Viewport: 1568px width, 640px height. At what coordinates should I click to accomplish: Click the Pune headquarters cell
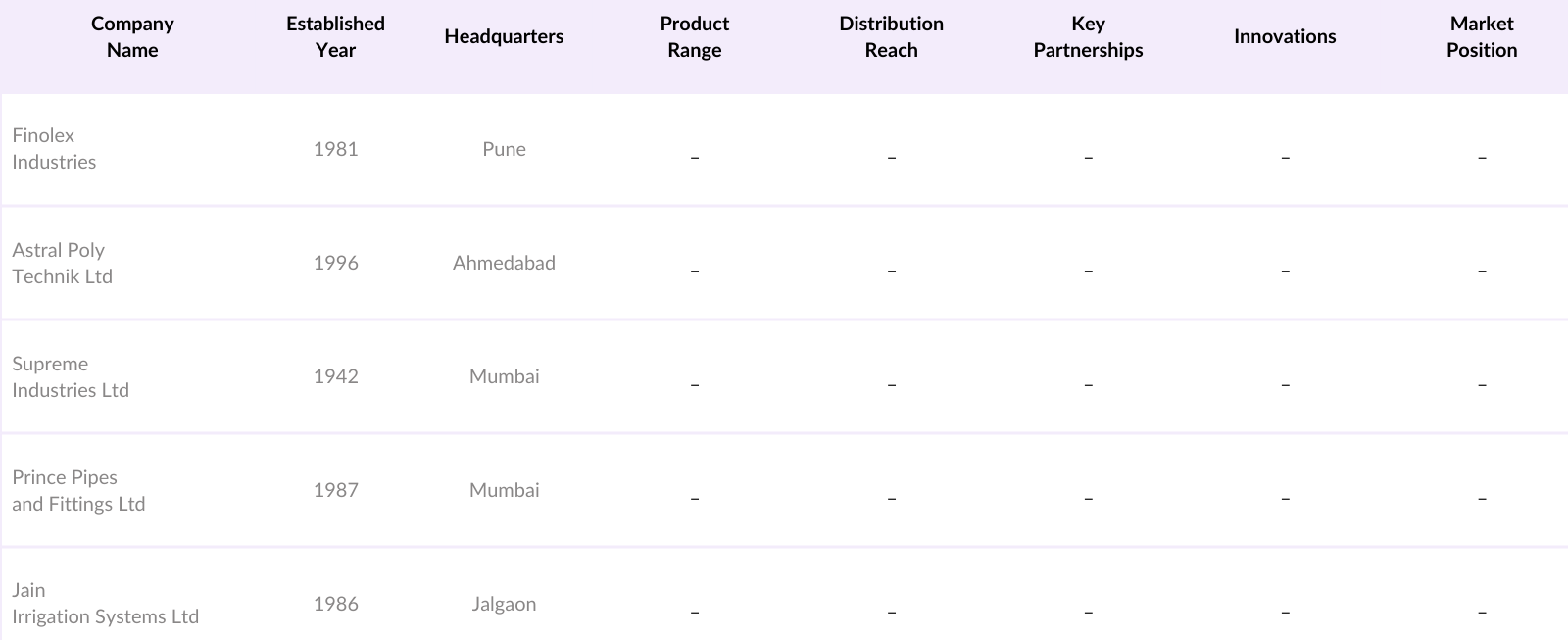[504, 149]
